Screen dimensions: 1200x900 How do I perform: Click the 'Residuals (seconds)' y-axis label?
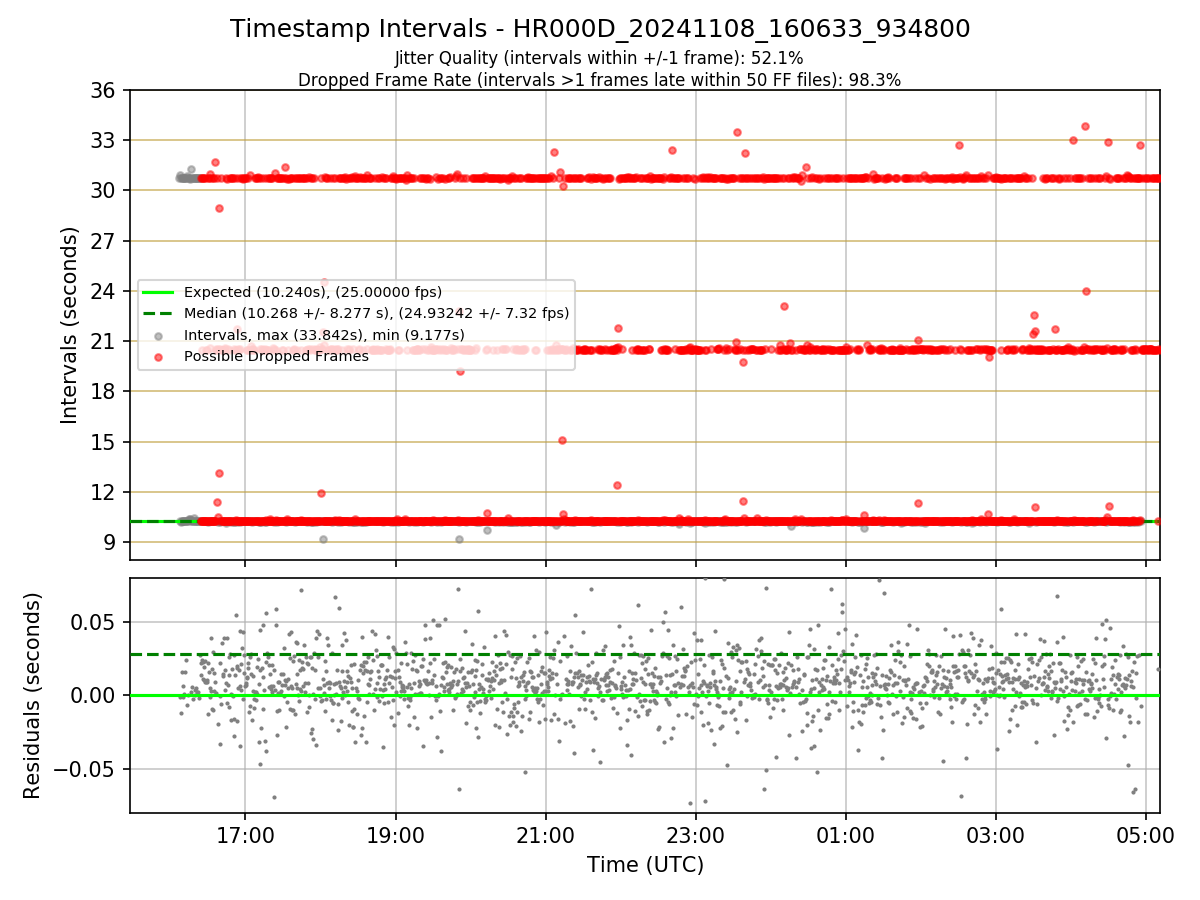(33, 695)
